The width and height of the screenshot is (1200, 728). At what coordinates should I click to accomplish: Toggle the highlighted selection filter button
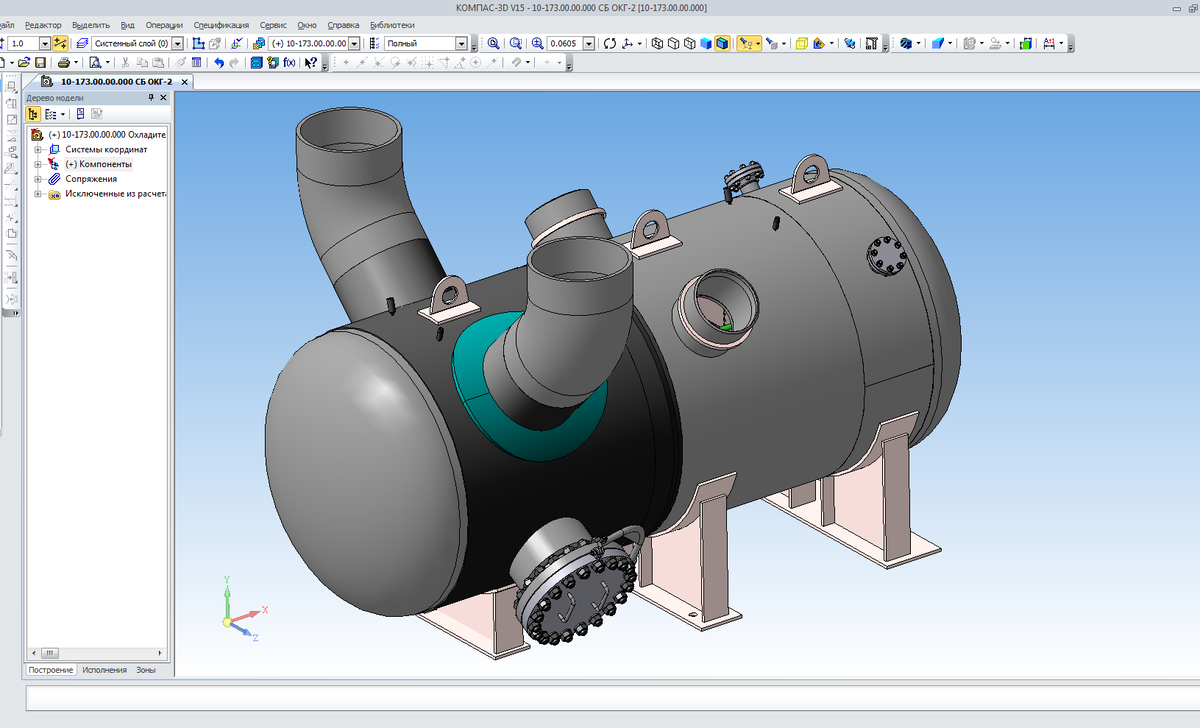click(x=748, y=44)
